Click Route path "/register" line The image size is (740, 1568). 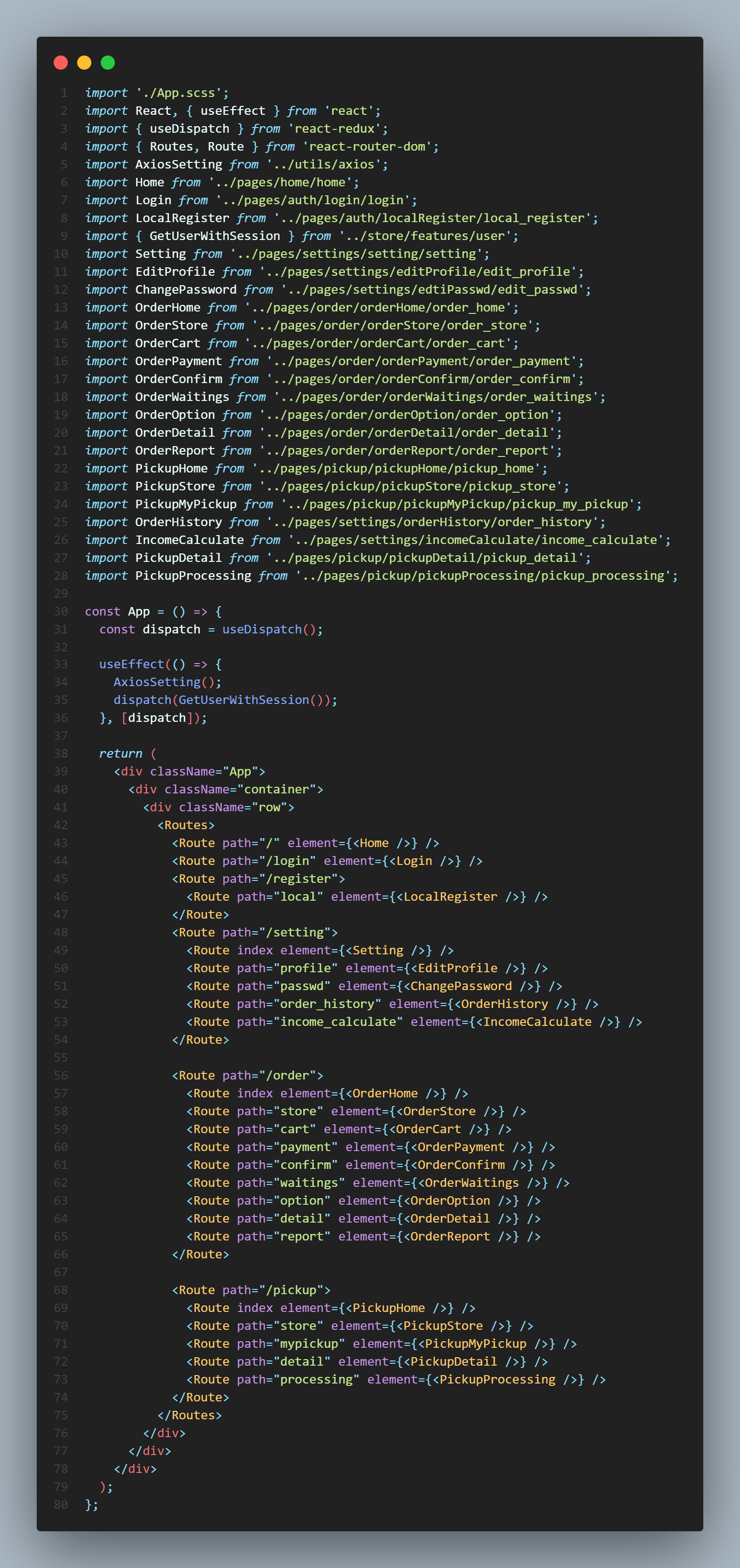(x=259, y=879)
